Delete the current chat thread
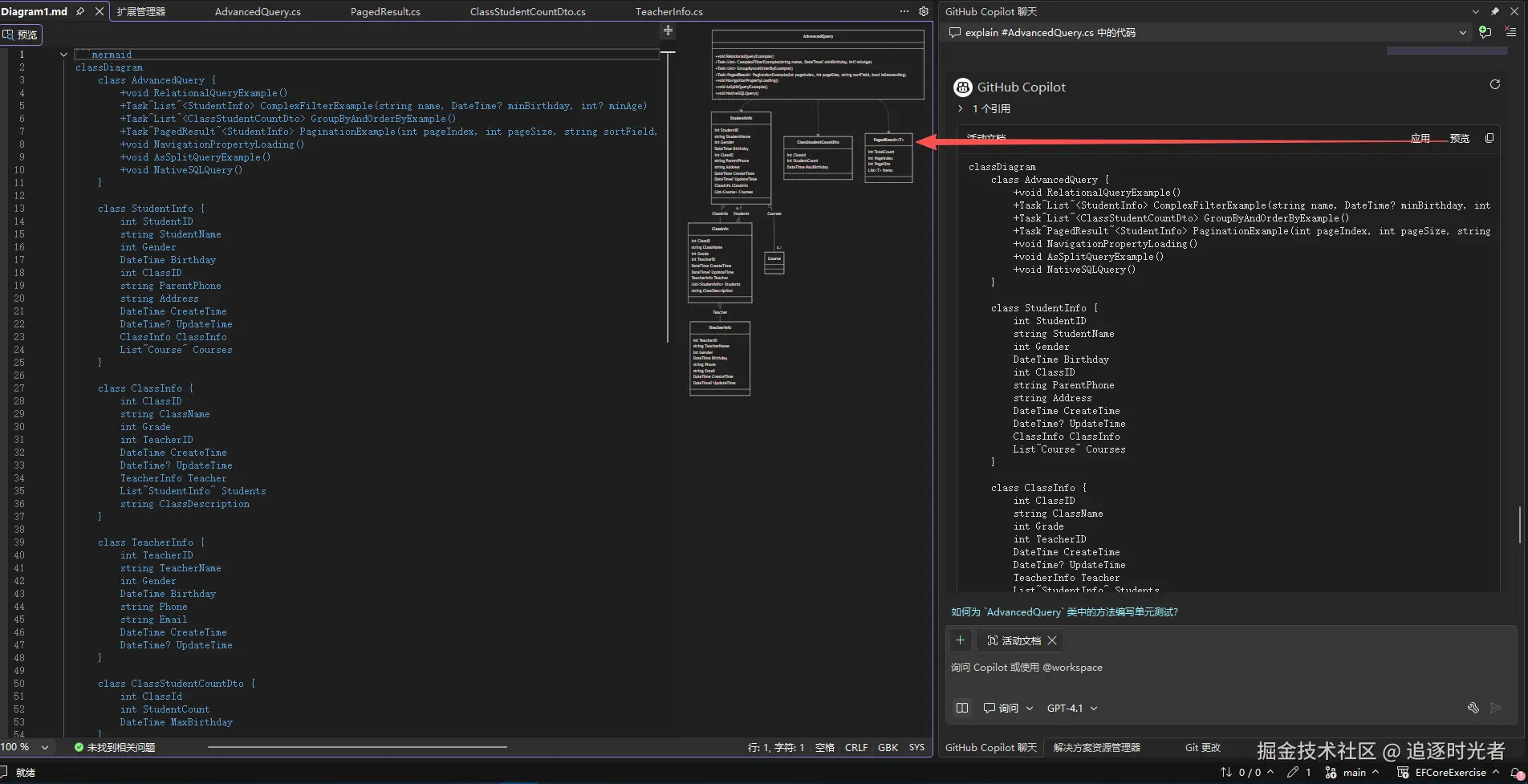The height and width of the screenshot is (784, 1528). tap(1510, 32)
